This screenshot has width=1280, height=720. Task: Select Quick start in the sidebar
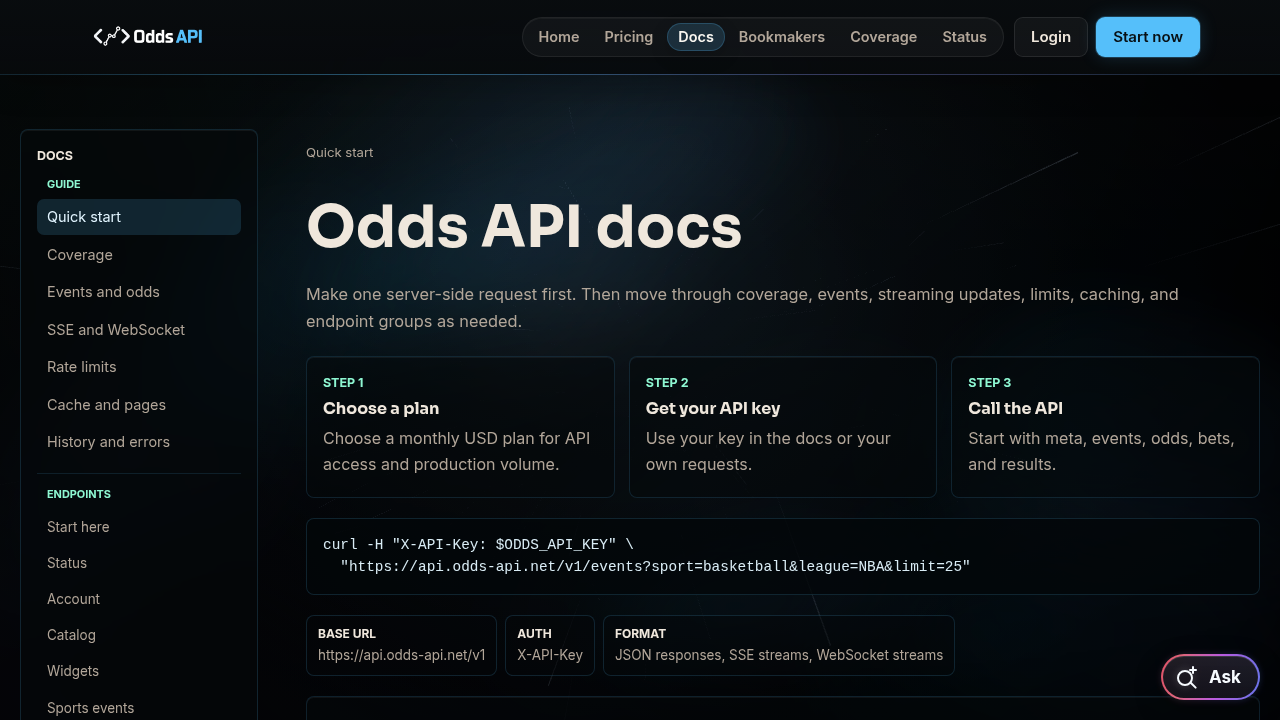click(x=139, y=217)
